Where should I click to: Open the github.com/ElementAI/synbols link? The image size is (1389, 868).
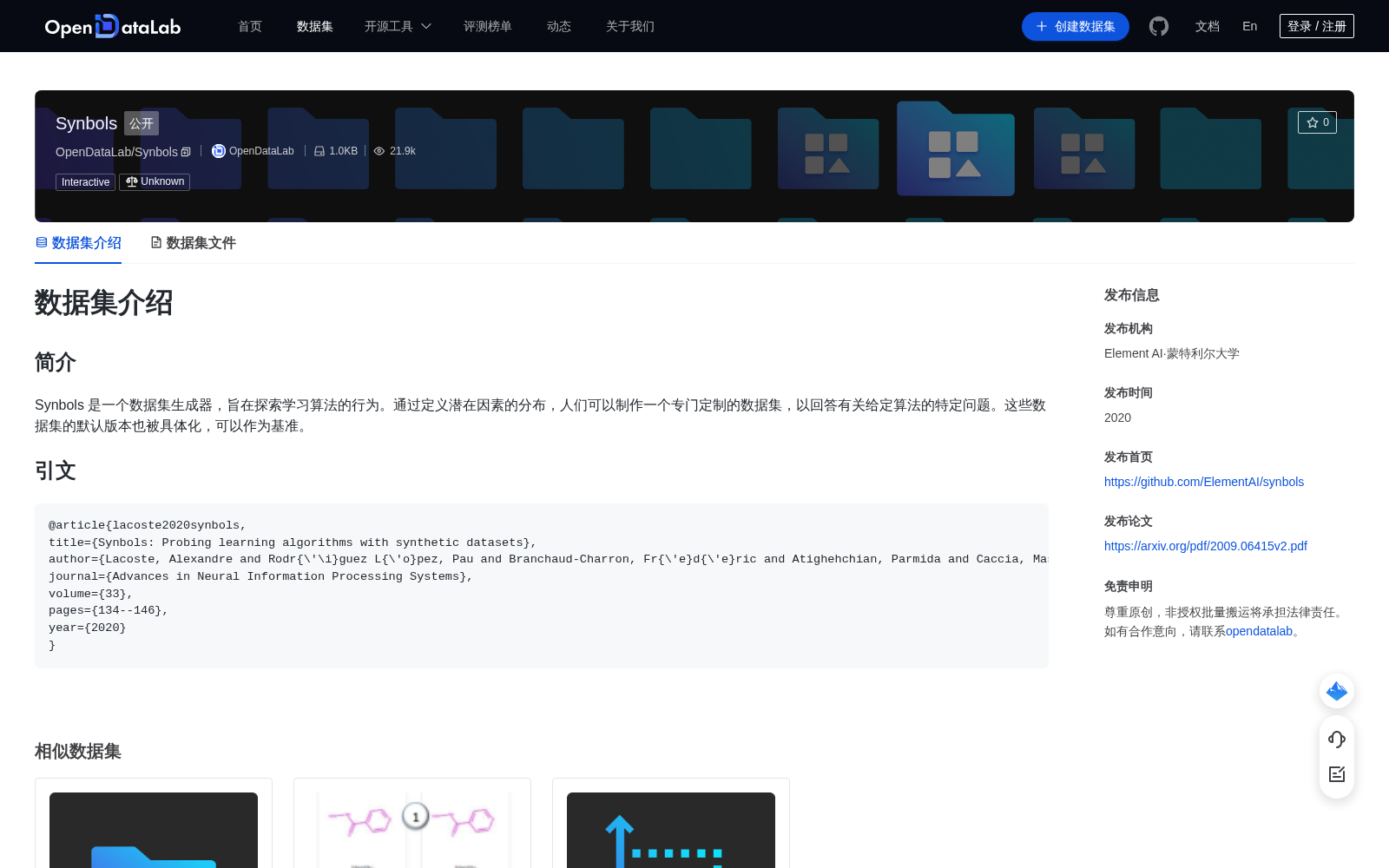pyautogui.click(x=1204, y=482)
